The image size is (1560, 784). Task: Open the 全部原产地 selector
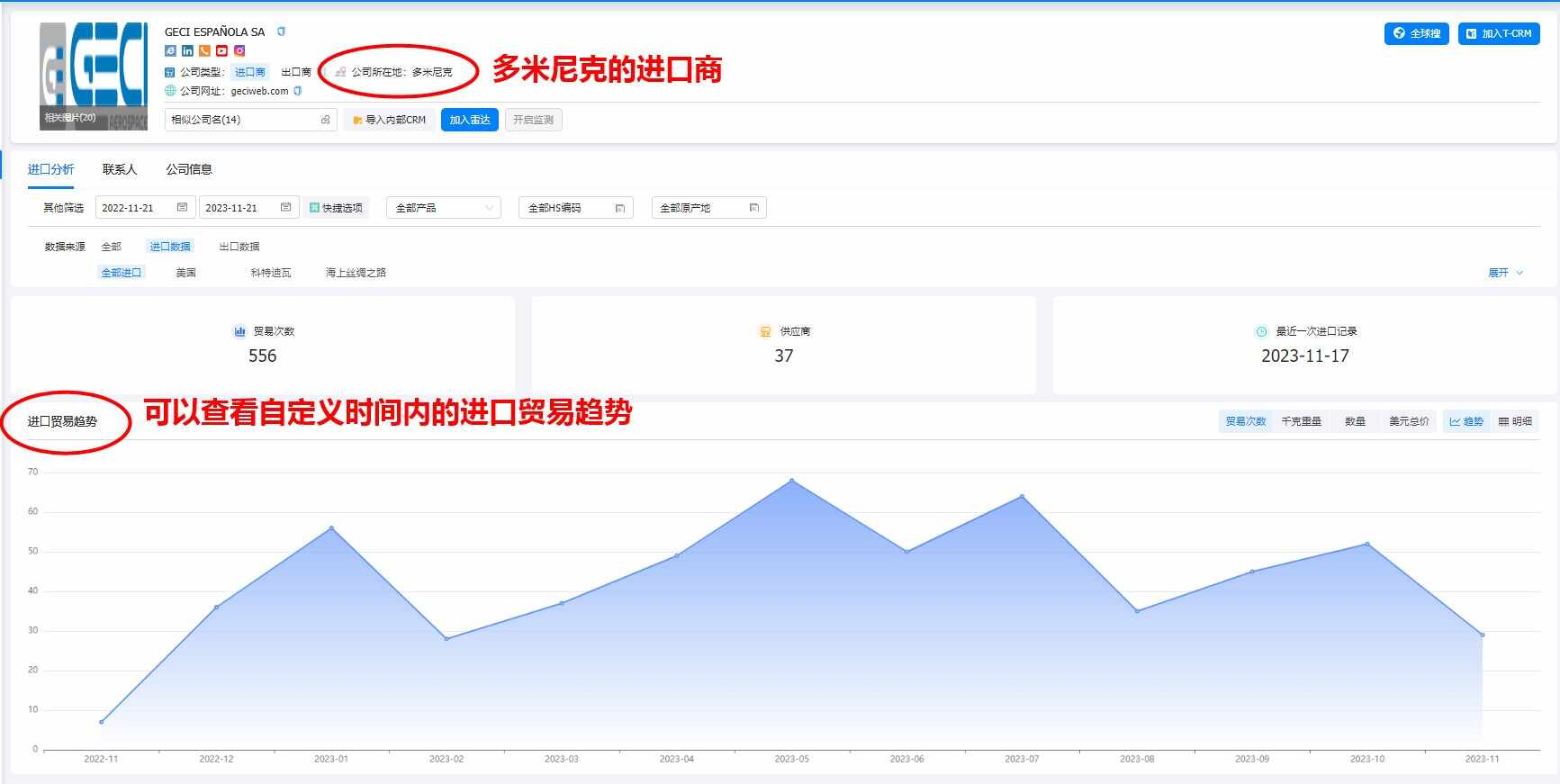pyautogui.click(x=709, y=208)
